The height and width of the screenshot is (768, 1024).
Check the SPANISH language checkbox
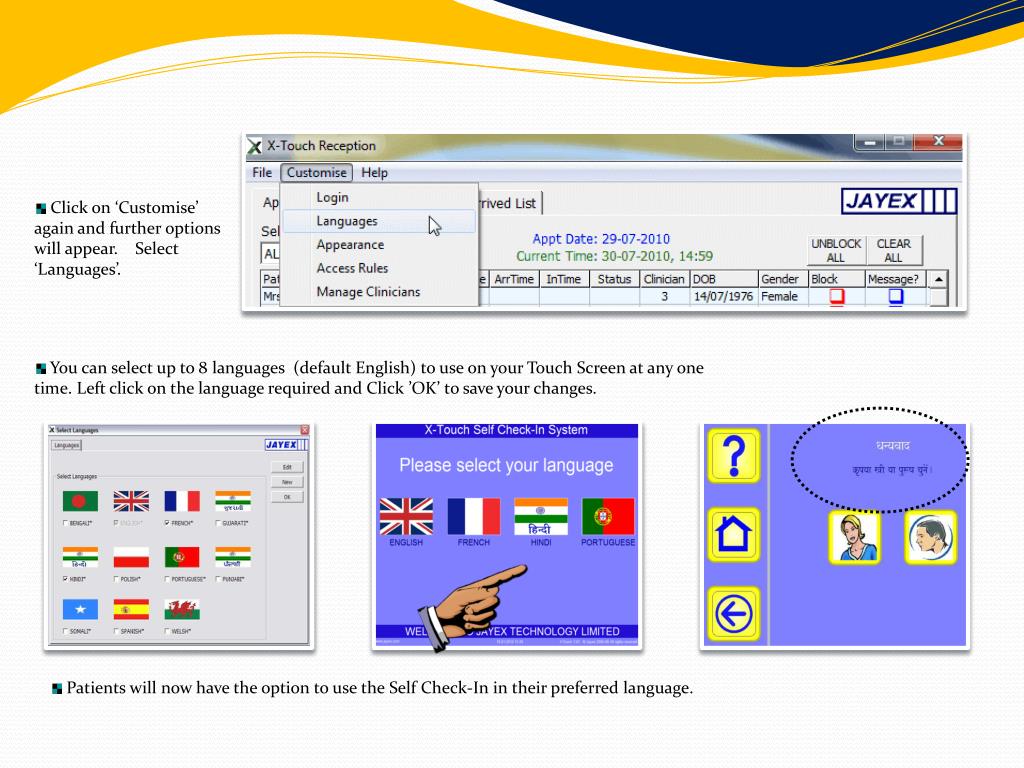116,632
